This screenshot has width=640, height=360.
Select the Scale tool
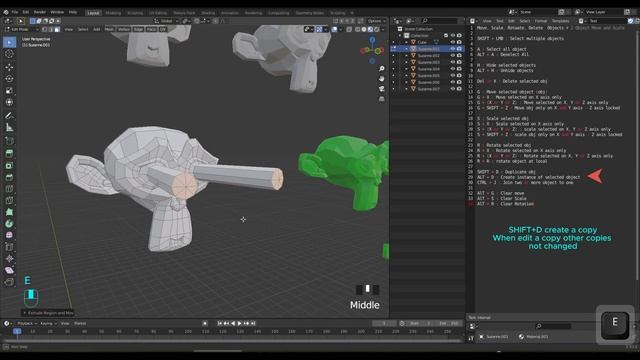[x=9, y=90]
